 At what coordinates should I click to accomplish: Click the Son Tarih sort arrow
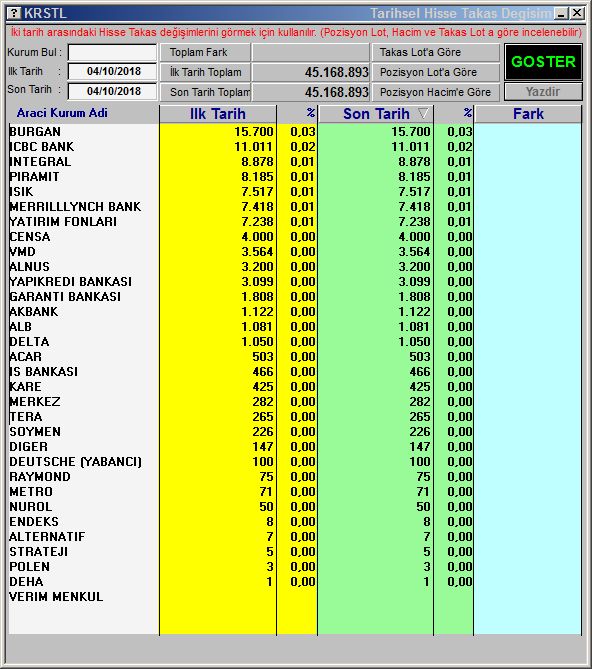[x=423, y=113]
